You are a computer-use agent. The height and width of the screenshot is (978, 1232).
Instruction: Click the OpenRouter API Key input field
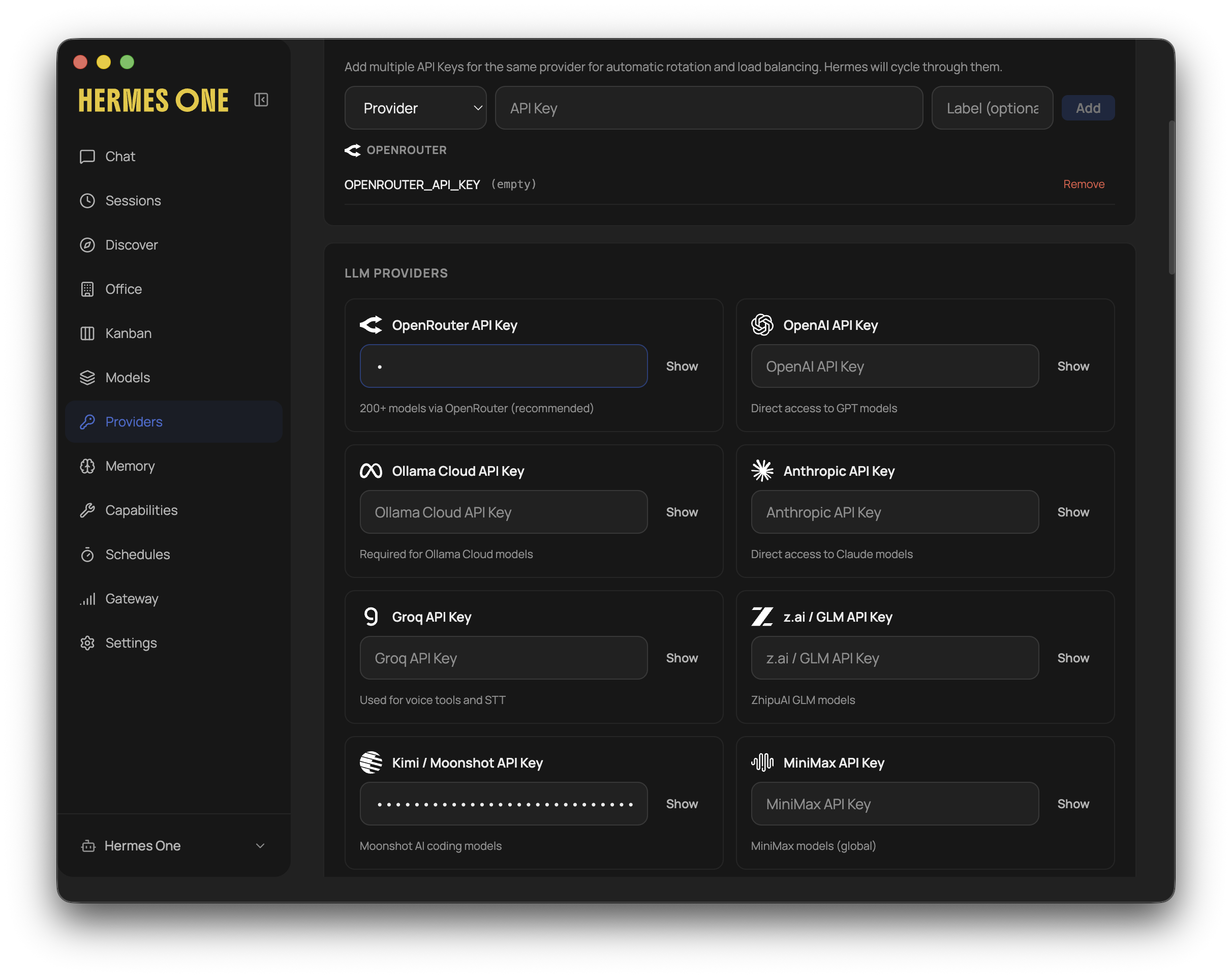(x=504, y=366)
